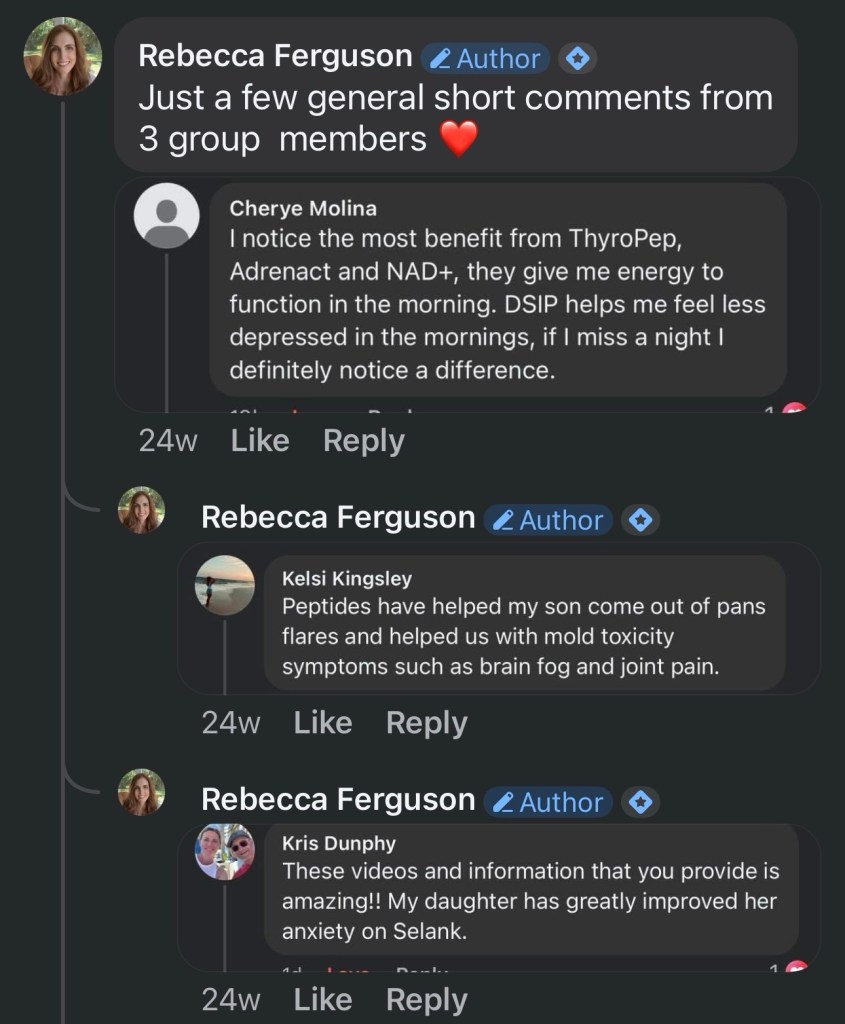The image size is (845, 1024).
Task: Open Kelsi Kingsley's profile name
Action: click(x=347, y=578)
